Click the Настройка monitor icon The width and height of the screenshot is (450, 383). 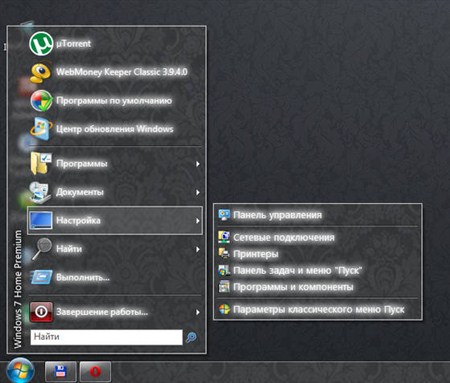click(41, 220)
